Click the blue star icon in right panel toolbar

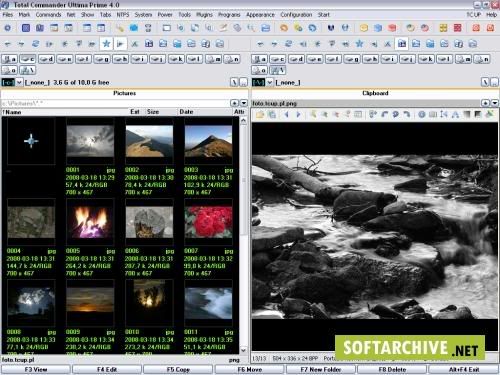[x=359, y=44]
